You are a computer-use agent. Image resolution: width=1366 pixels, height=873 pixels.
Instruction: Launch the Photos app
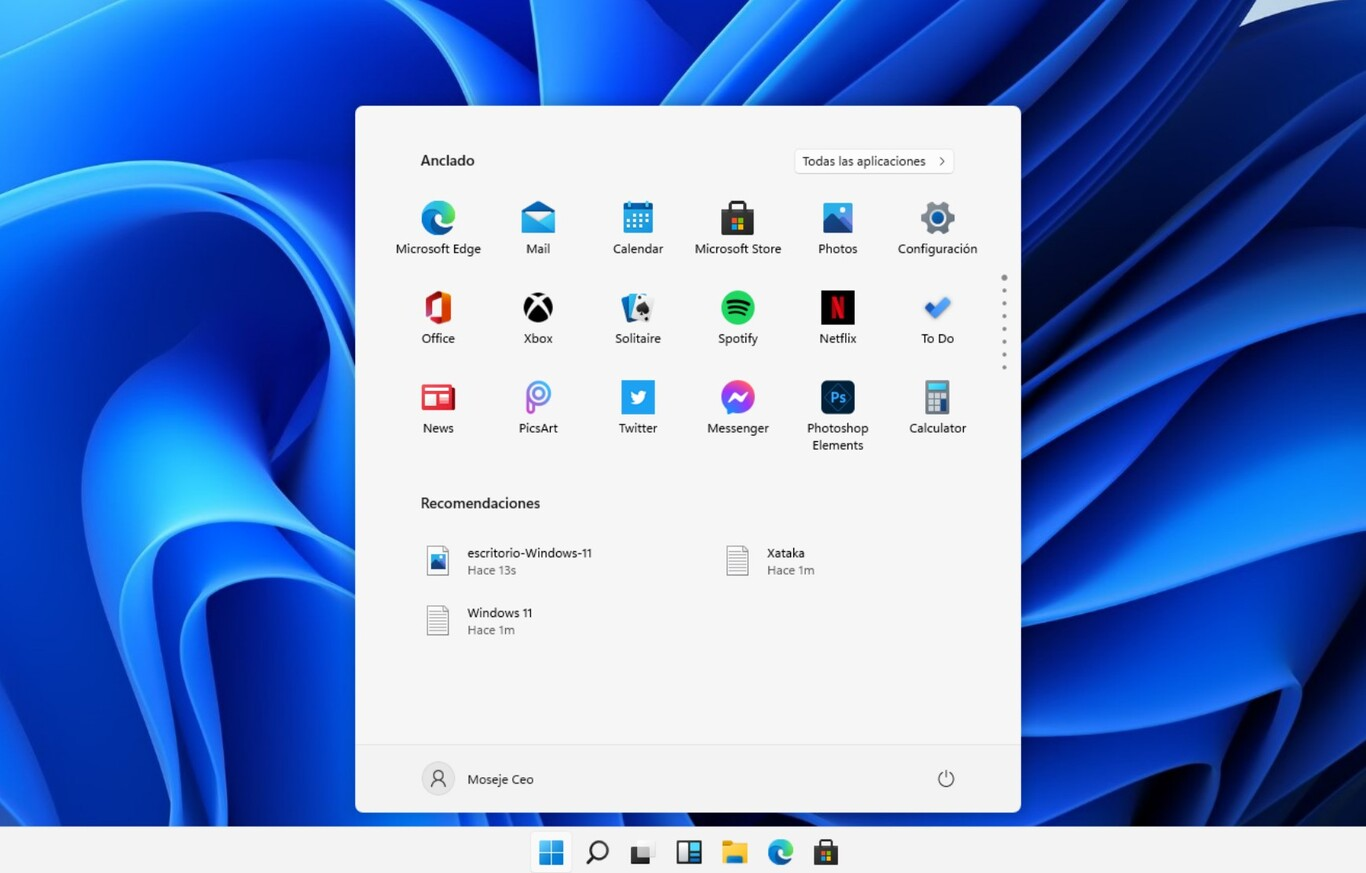[x=838, y=228]
